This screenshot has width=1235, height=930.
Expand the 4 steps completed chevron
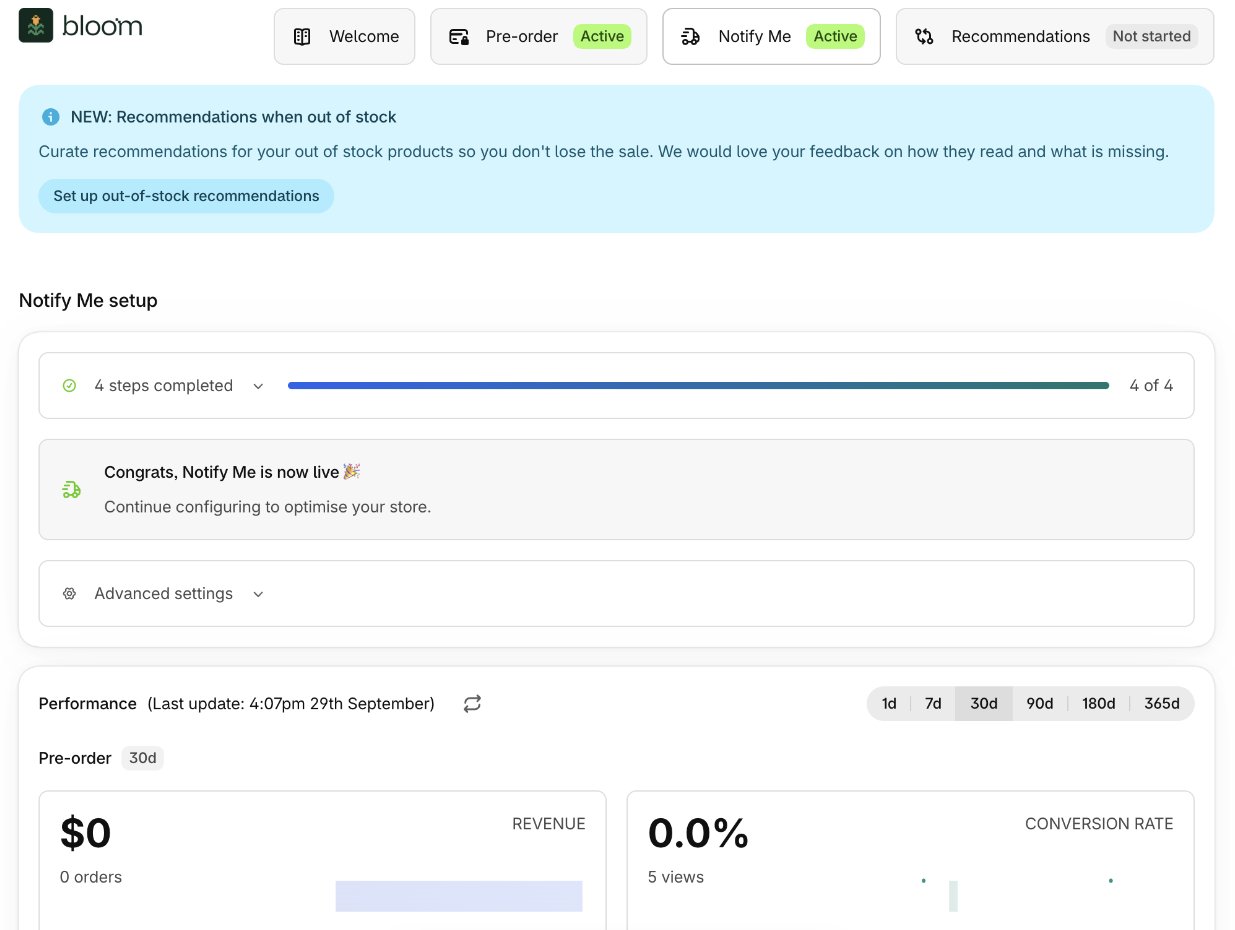click(x=258, y=386)
